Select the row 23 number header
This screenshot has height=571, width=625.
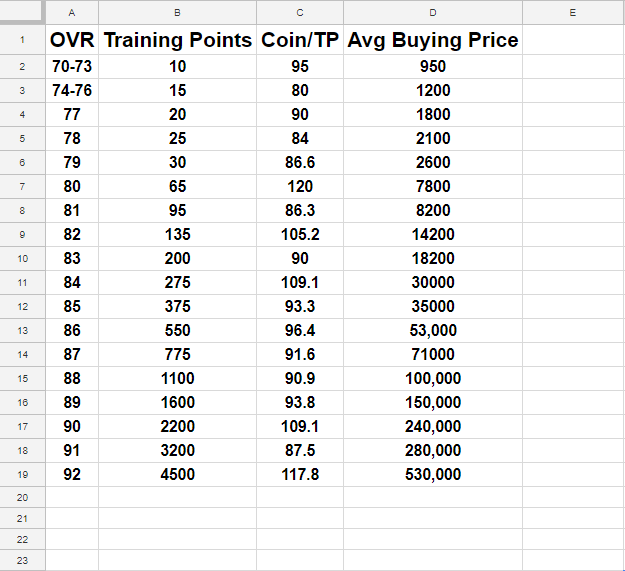22,561
